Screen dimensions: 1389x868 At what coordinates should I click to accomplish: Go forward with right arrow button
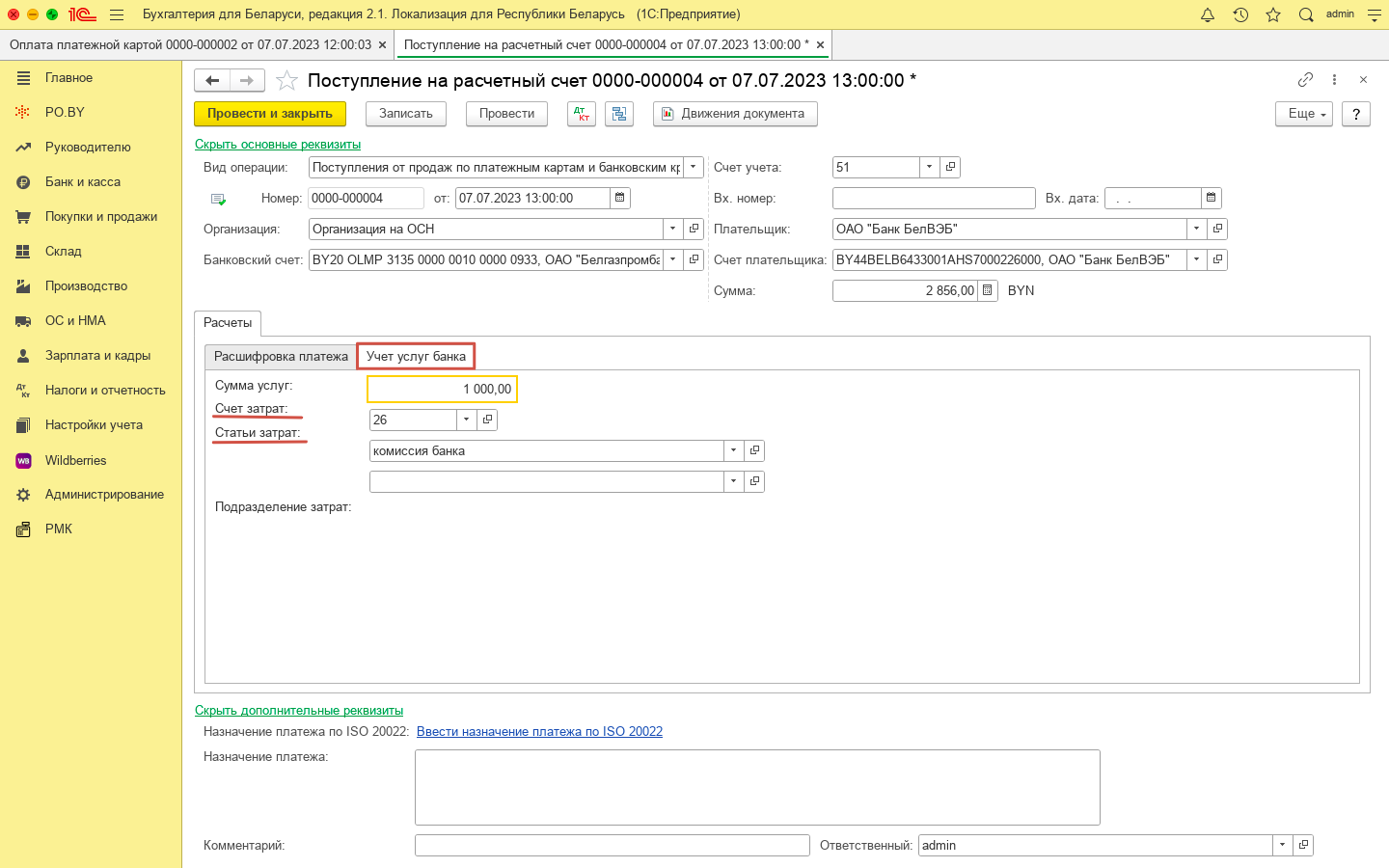[x=247, y=80]
